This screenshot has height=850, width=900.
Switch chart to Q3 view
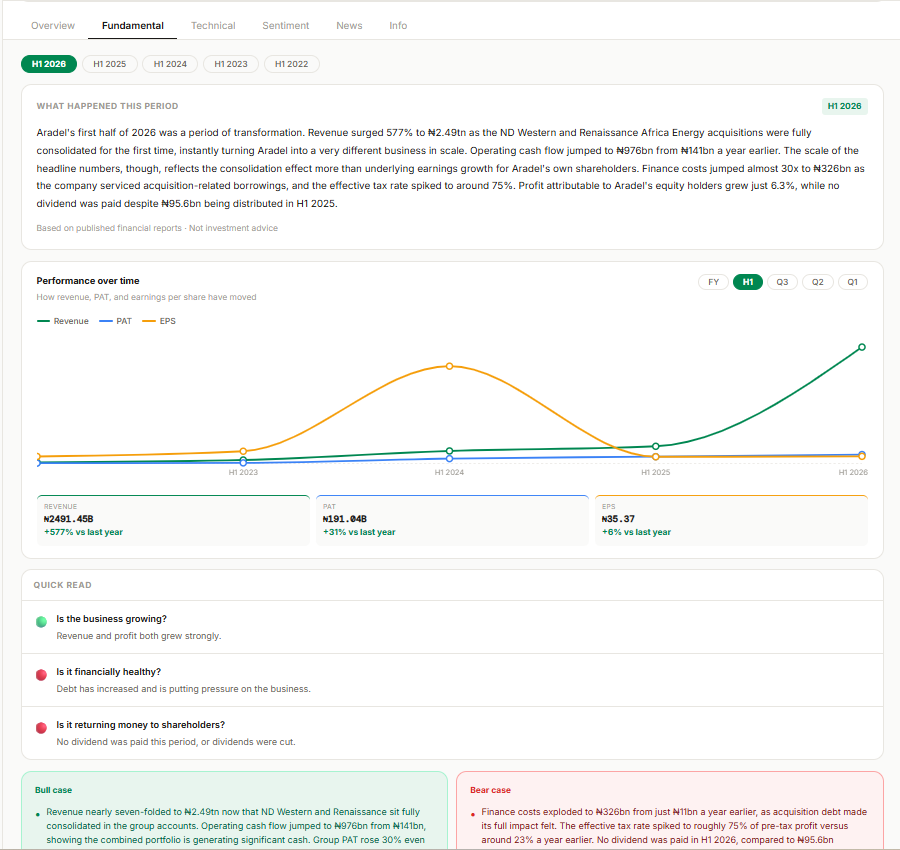pos(782,282)
